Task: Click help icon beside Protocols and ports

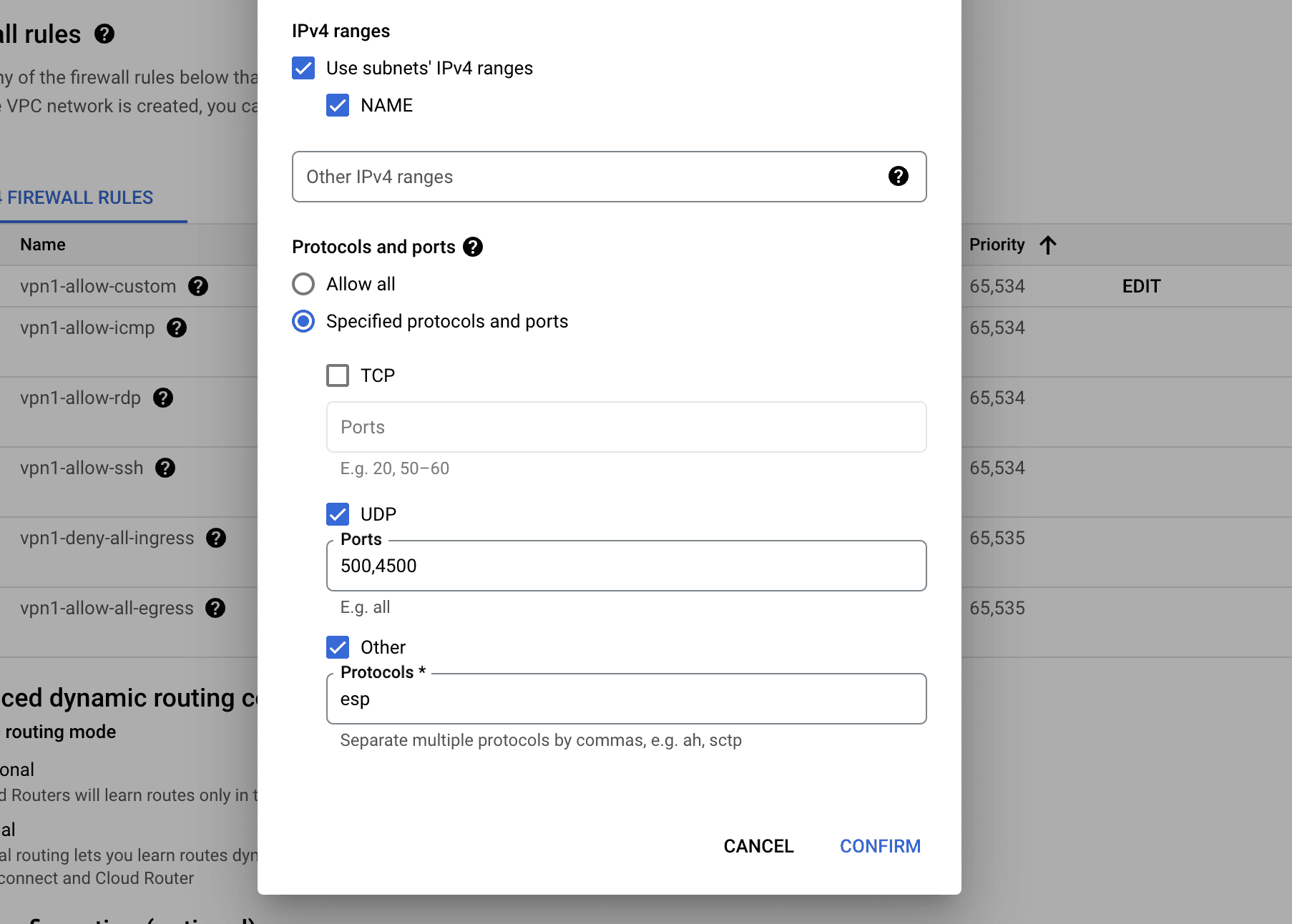Action: tap(473, 247)
